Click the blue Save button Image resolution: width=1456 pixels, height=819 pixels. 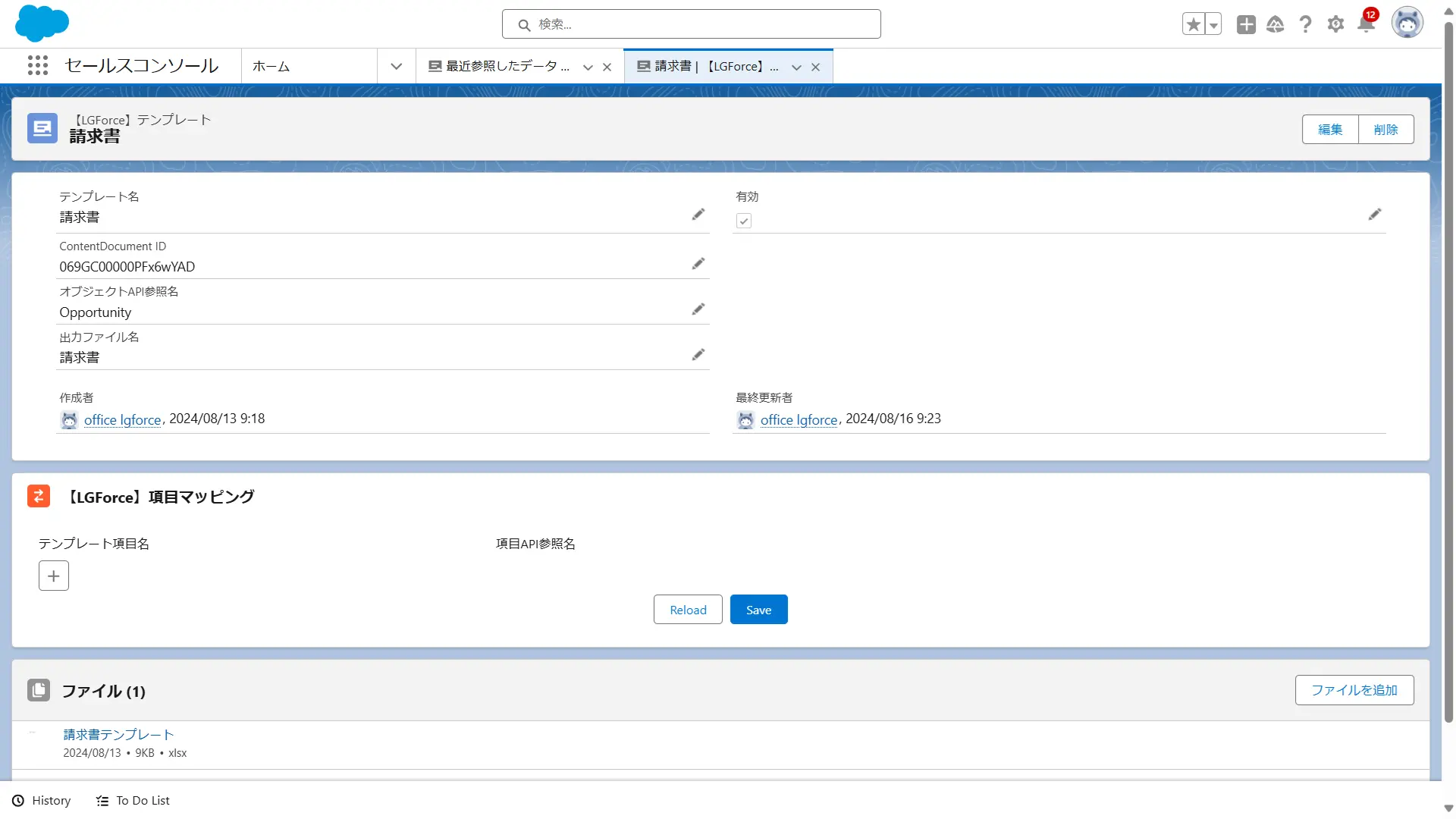(758, 610)
